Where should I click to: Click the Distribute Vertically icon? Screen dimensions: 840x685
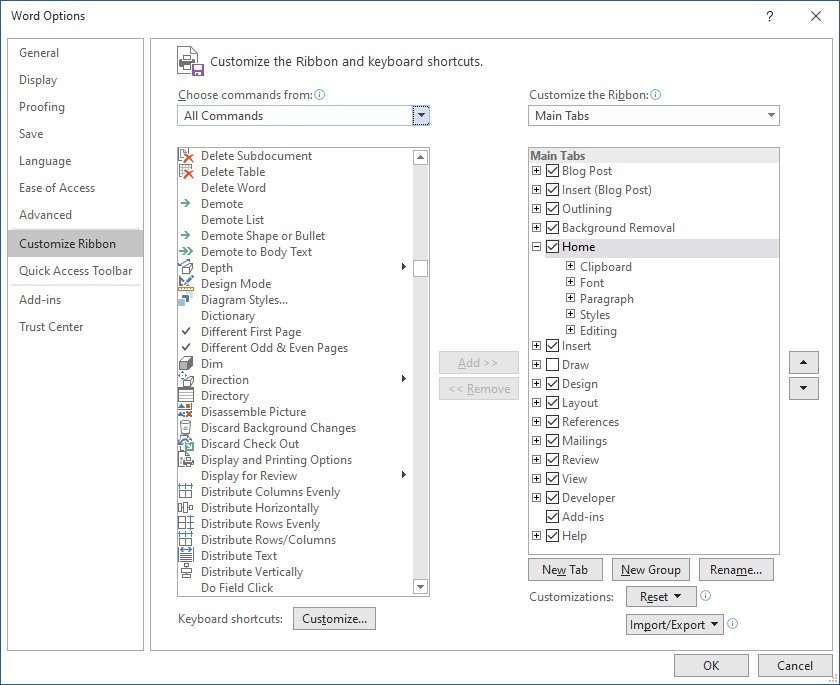(x=186, y=571)
